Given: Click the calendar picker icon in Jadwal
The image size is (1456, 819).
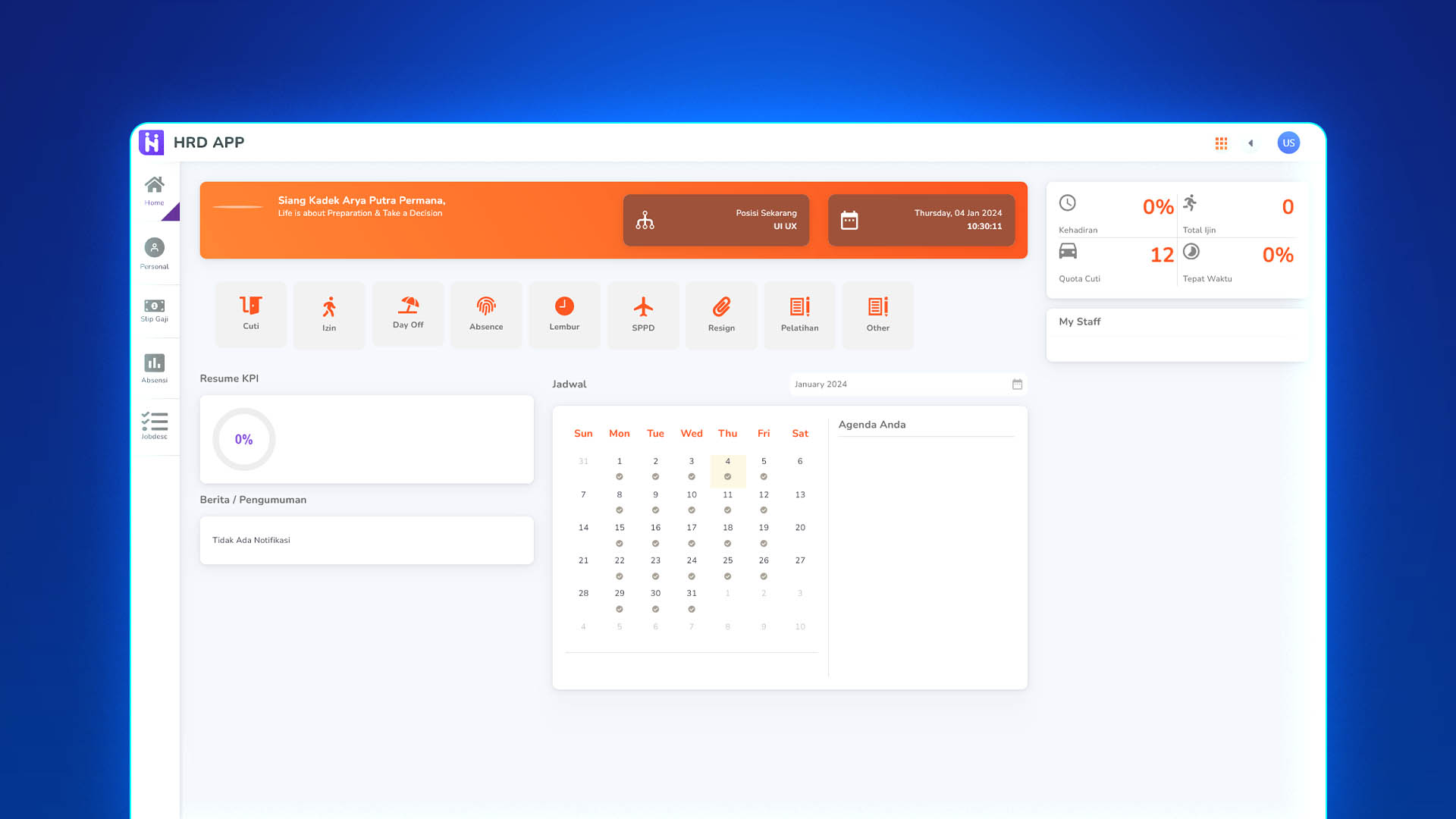Looking at the screenshot, I should (1017, 384).
